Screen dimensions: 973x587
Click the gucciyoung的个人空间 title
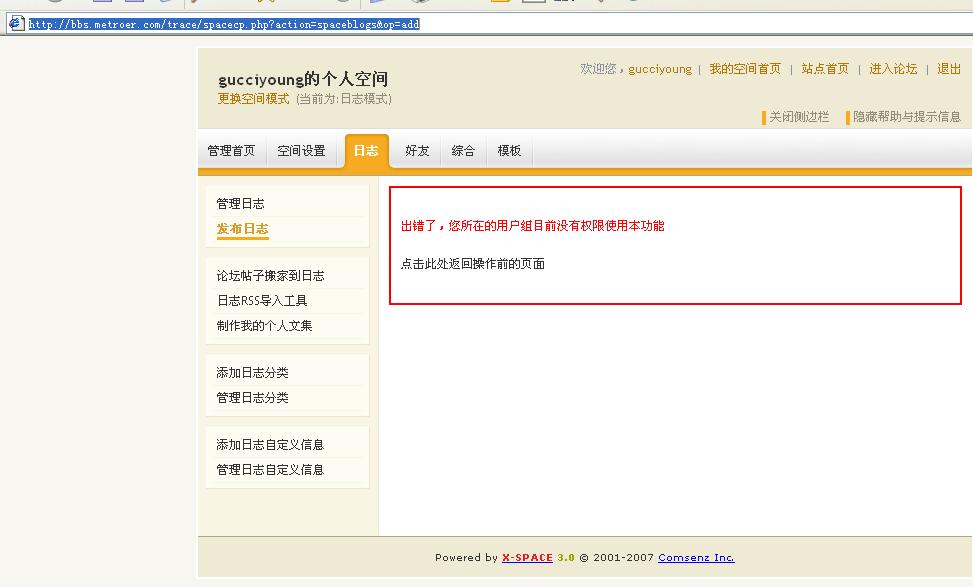303,79
